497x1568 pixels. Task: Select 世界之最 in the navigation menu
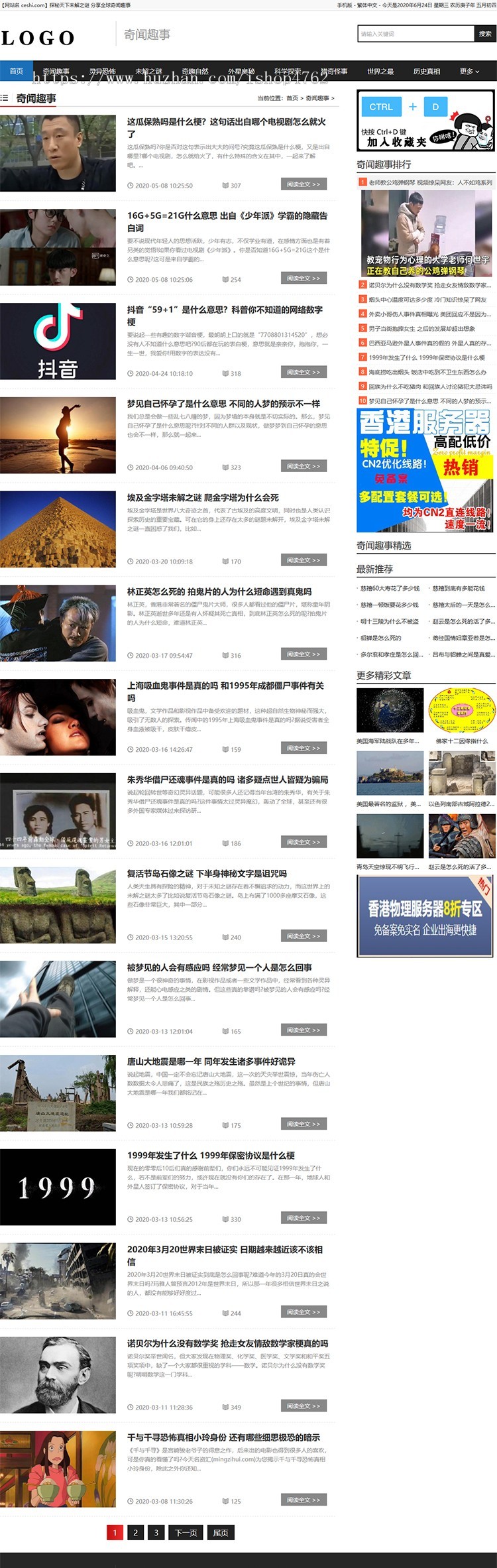(x=380, y=72)
